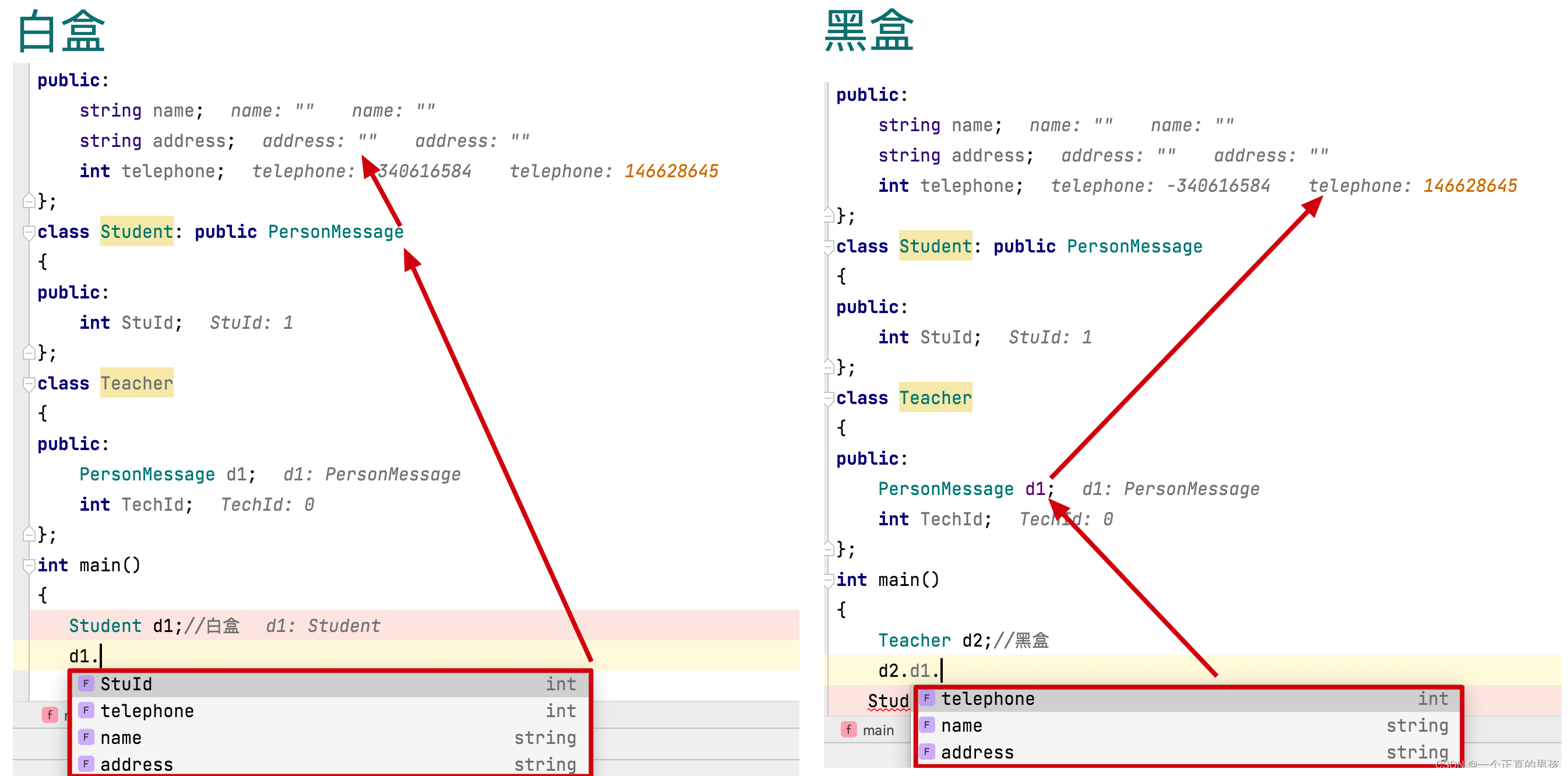
Task: Click the function icon in 白盒 bottom breadcrumb bar
Action: point(50,714)
